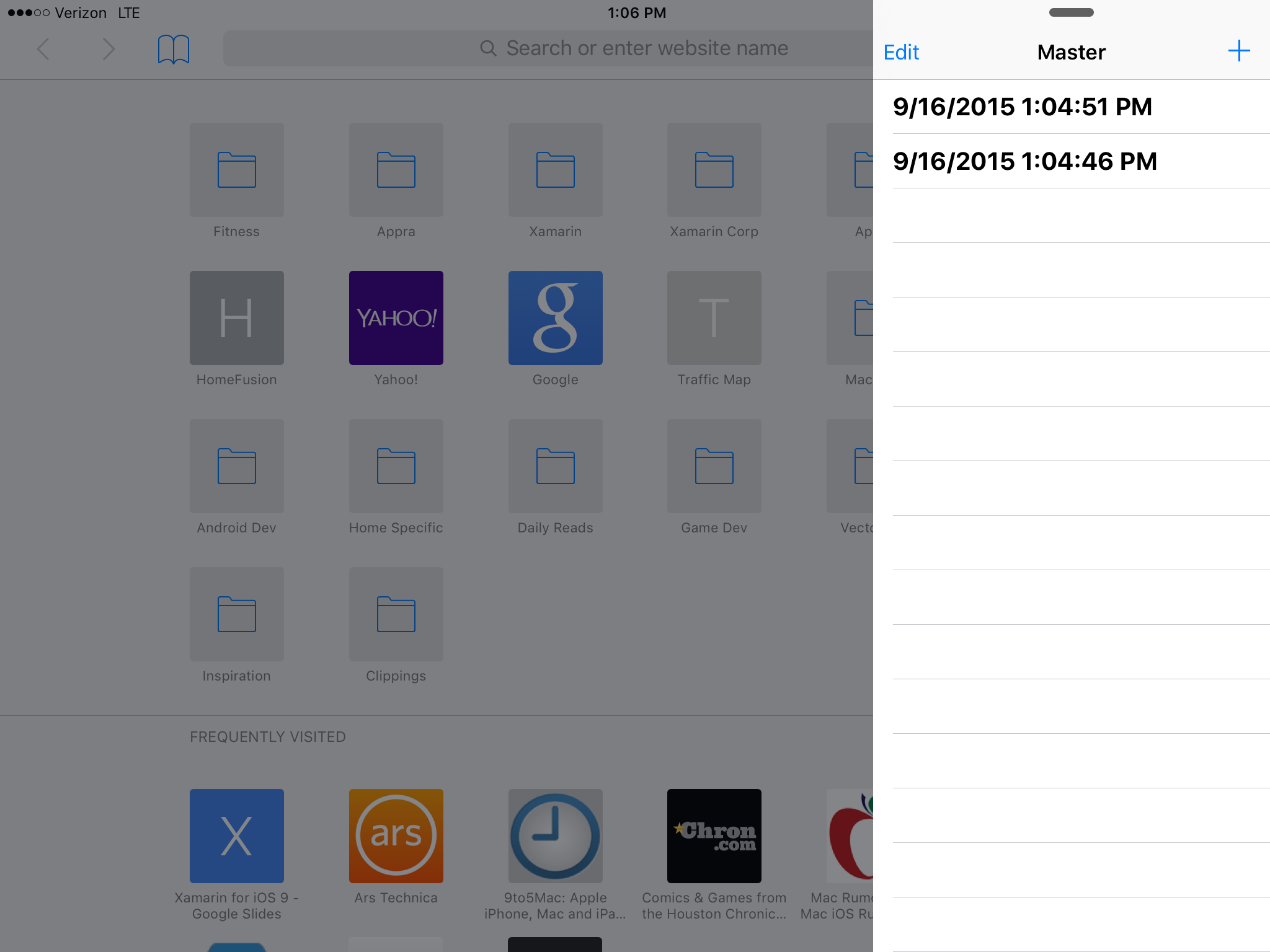This screenshot has height=952, width=1270.
Task: Open the Yahoo! favorite icon
Action: (396, 317)
